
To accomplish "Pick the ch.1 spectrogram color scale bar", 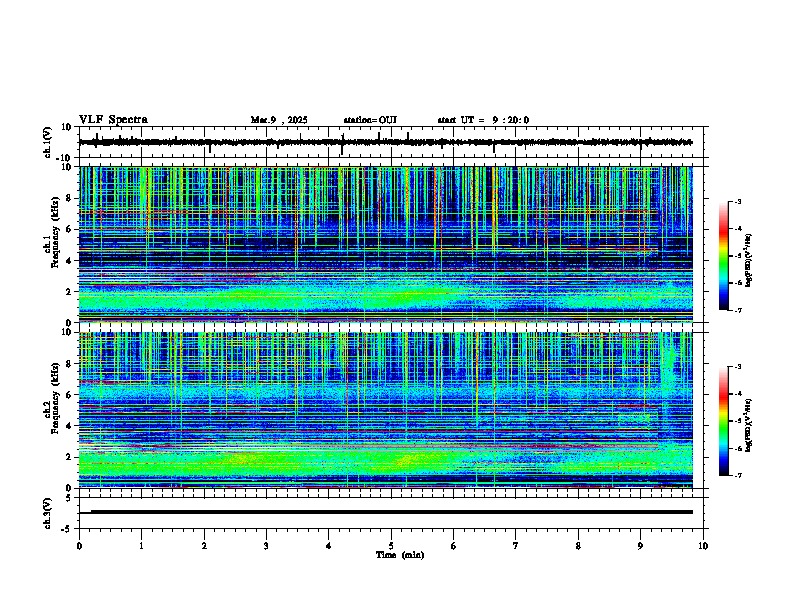I will 723,256.
